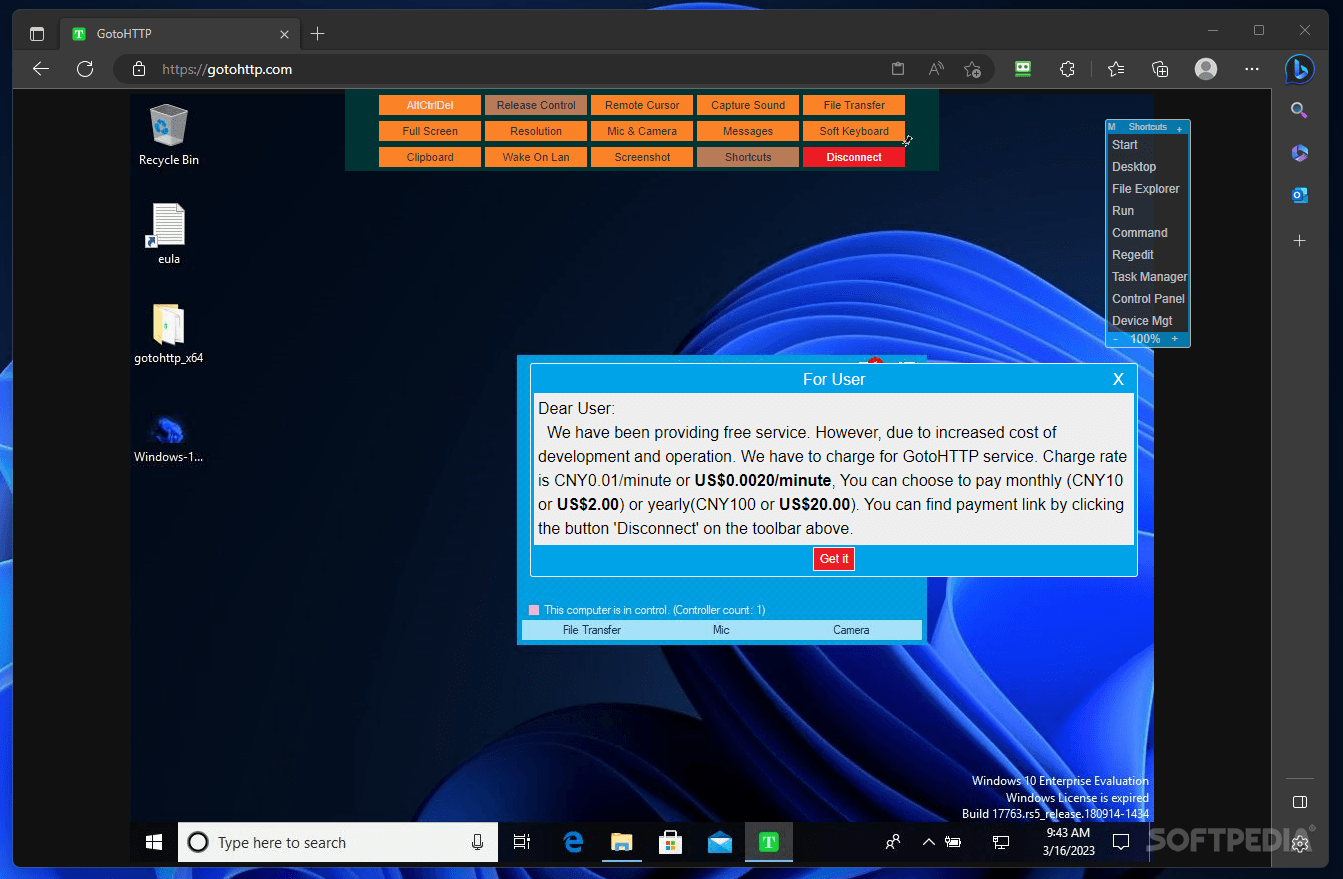This screenshot has height=879, width=1343.
Task: Click Wake On Lan button
Action: pyautogui.click(x=536, y=157)
